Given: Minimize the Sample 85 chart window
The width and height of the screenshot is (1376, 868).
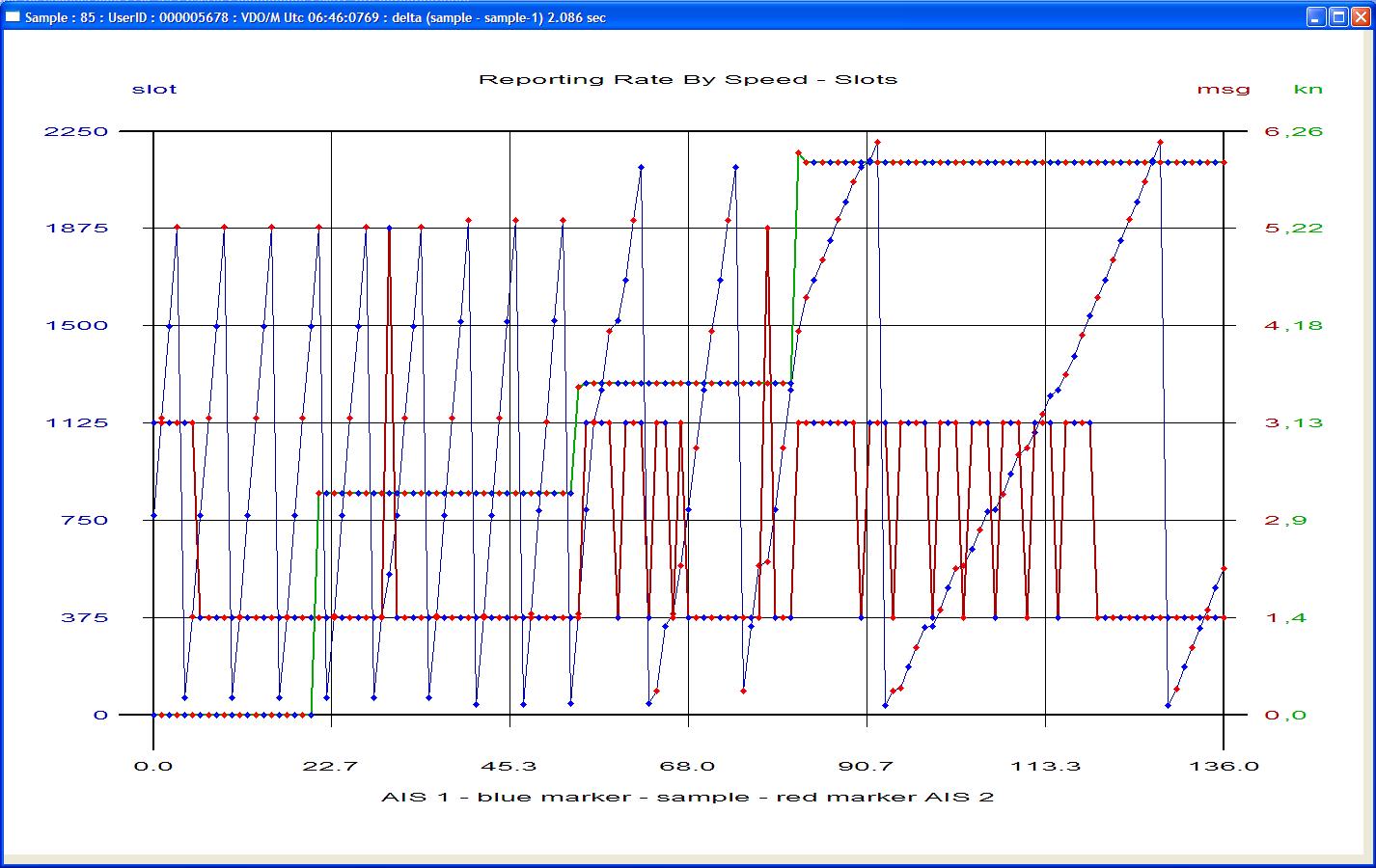Looking at the screenshot, I should pyautogui.click(x=1317, y=16).
